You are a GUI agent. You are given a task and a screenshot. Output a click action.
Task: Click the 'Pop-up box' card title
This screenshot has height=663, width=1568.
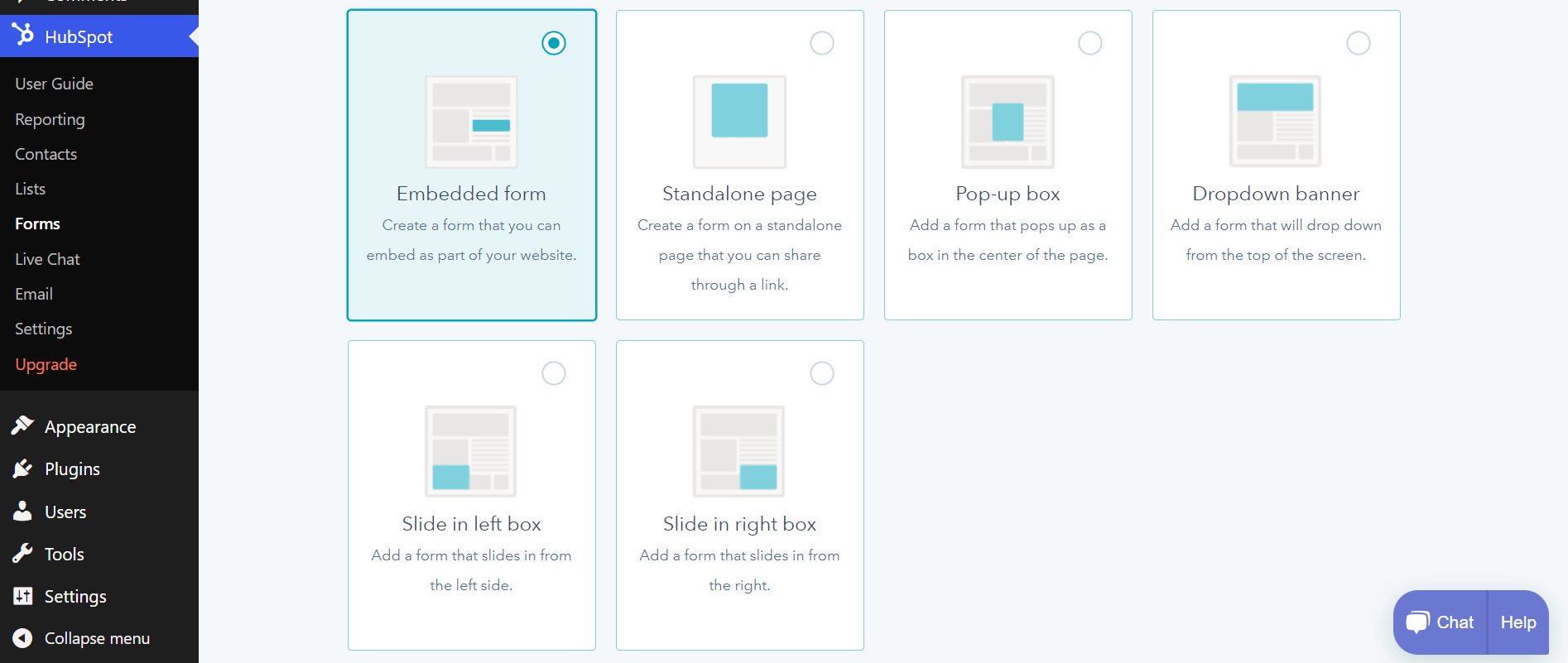(x=1008, y=195)
